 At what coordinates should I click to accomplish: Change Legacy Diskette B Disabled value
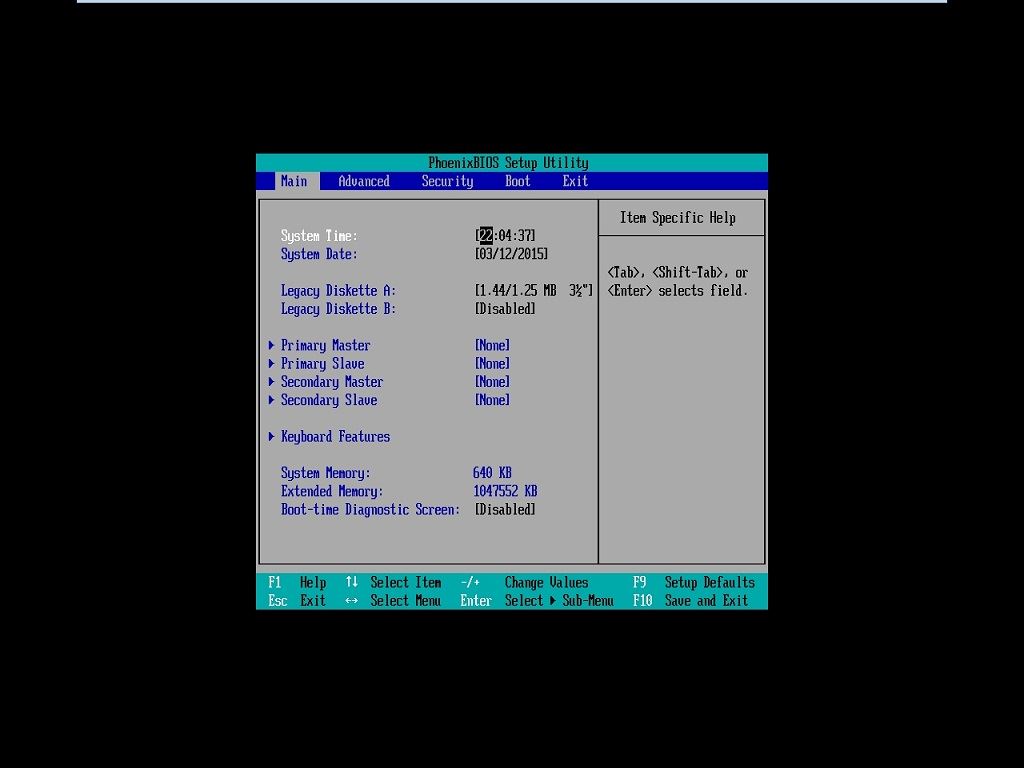tap(505, 309)
